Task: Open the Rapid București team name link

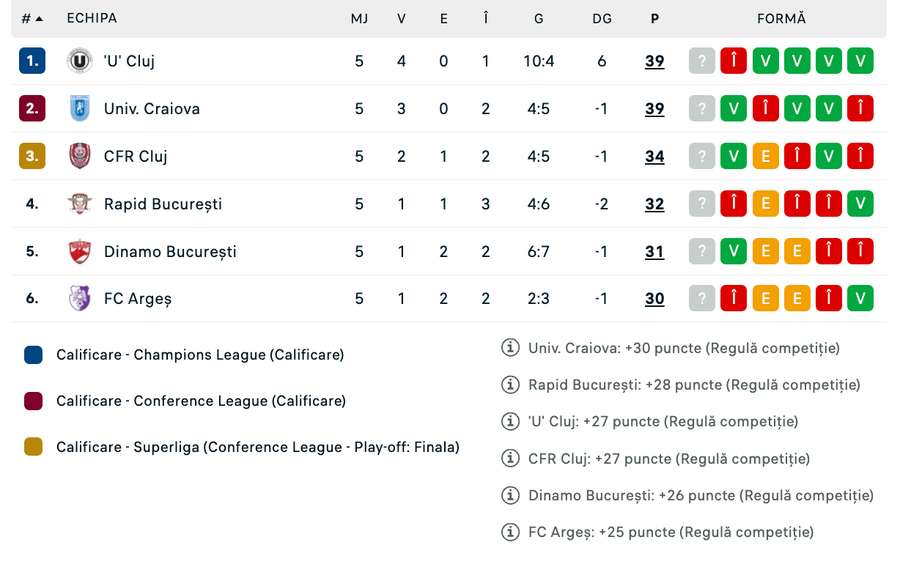Action: pos(163,204)
